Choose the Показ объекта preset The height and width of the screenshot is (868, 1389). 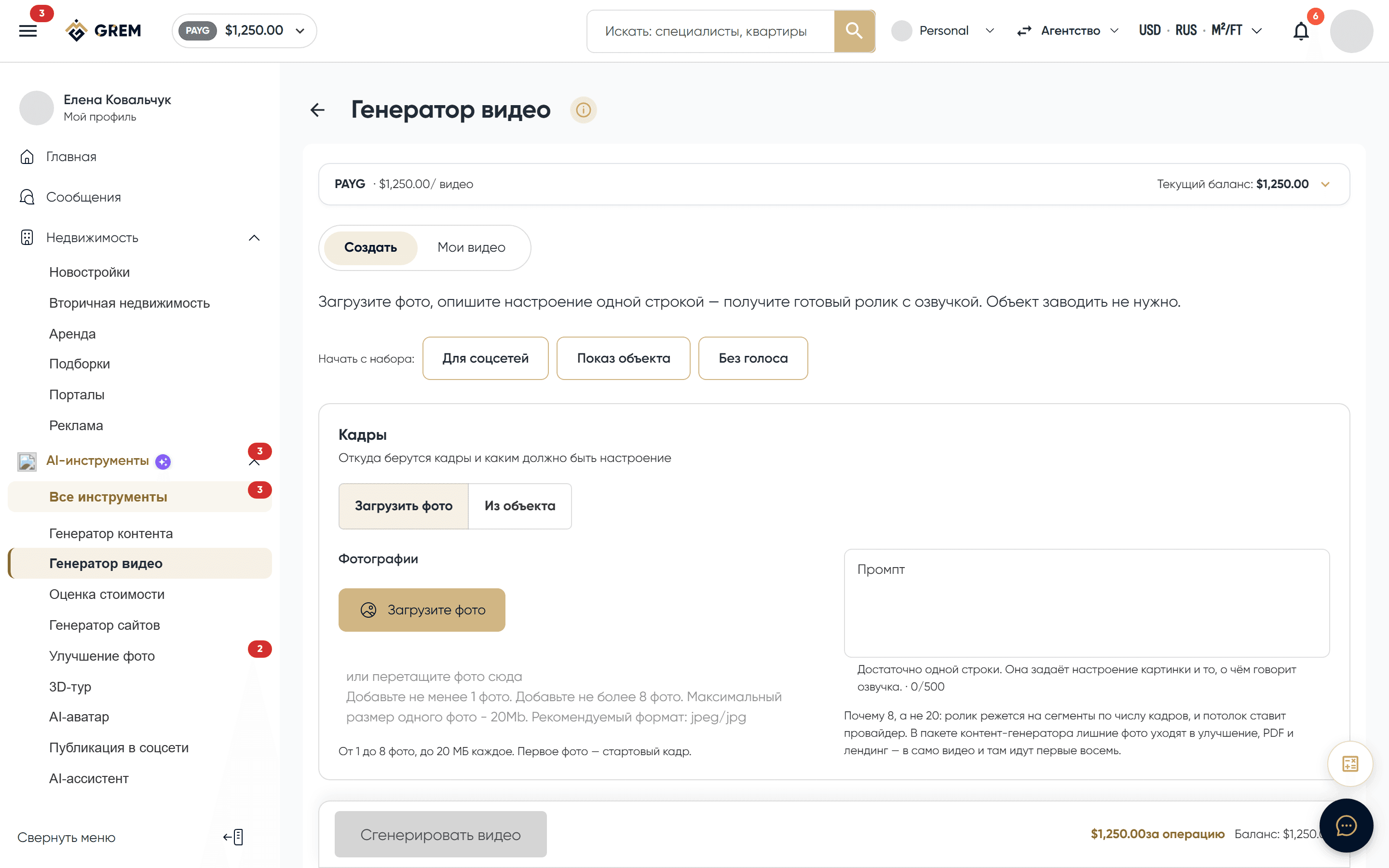(623, 358)
